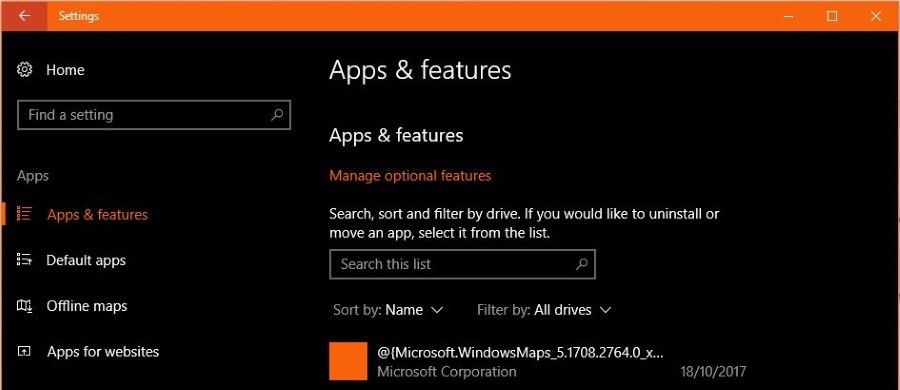Screen dimensions: 900x390
Task: Open the Filter by All drives dropdown
Action: [544, 310]
